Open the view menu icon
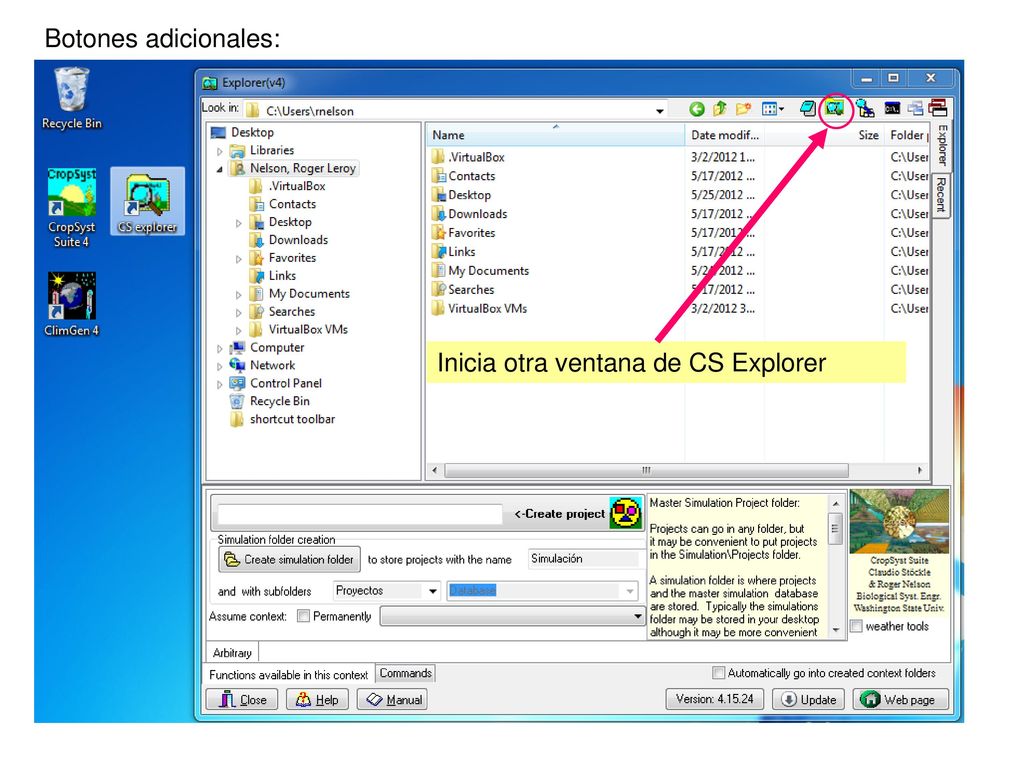 pos(769,109)
